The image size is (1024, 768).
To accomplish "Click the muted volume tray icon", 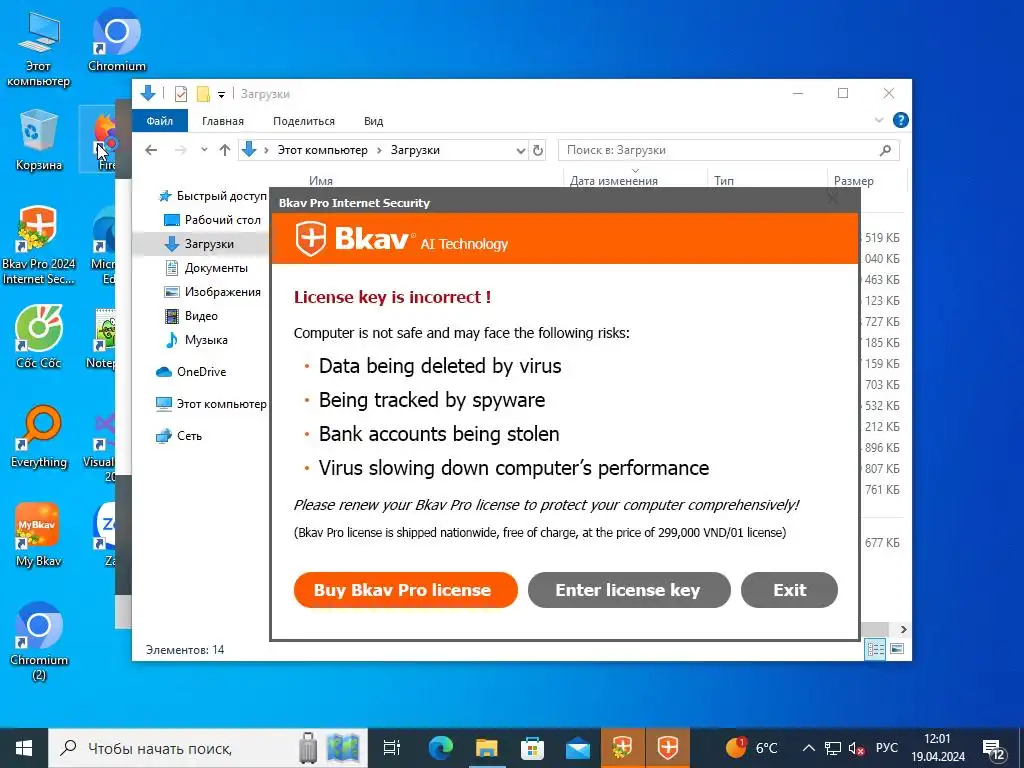I will click(x=856, y=748).
